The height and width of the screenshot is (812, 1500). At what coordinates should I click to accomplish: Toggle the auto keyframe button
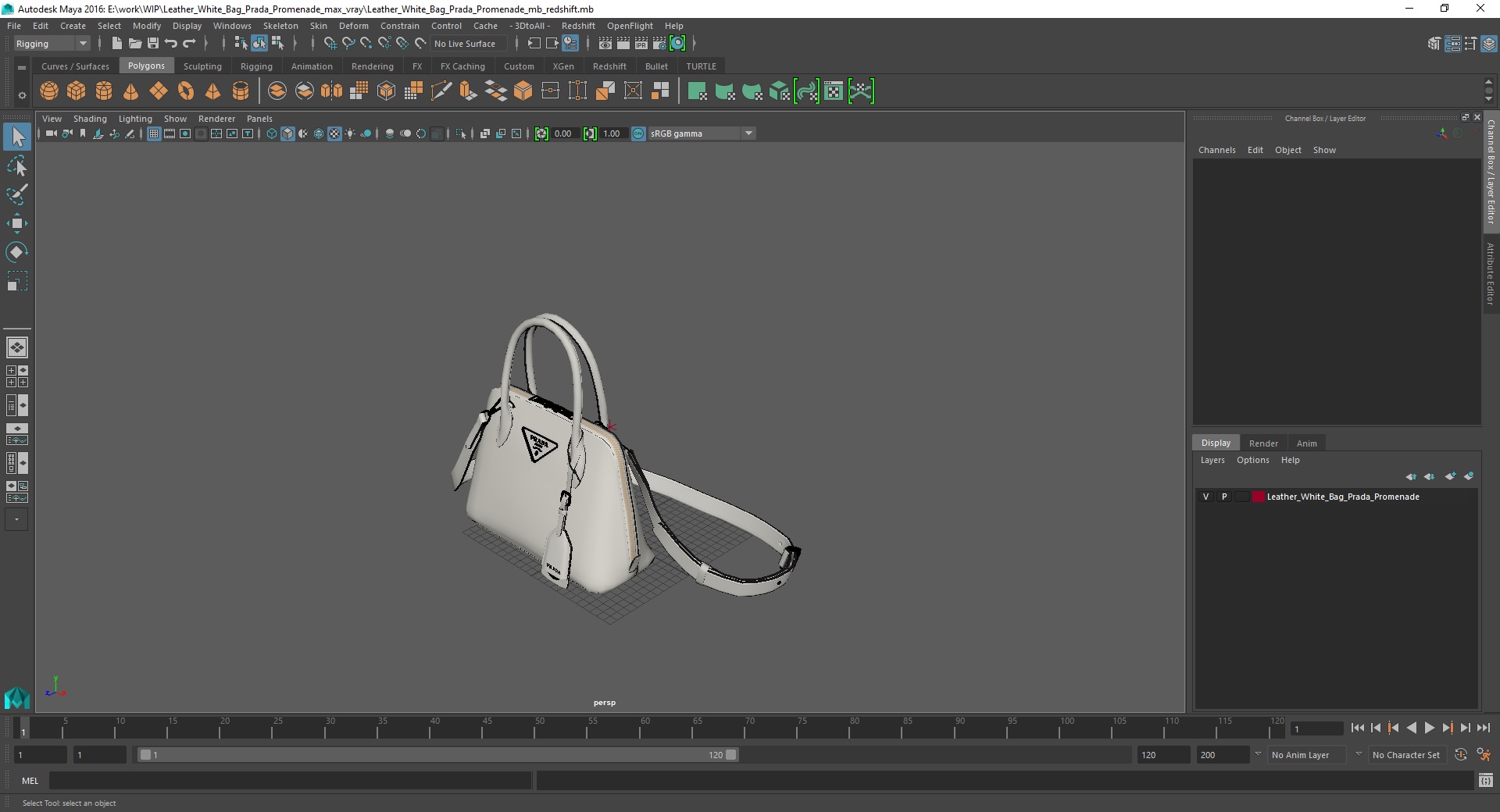coord(1461,755)
